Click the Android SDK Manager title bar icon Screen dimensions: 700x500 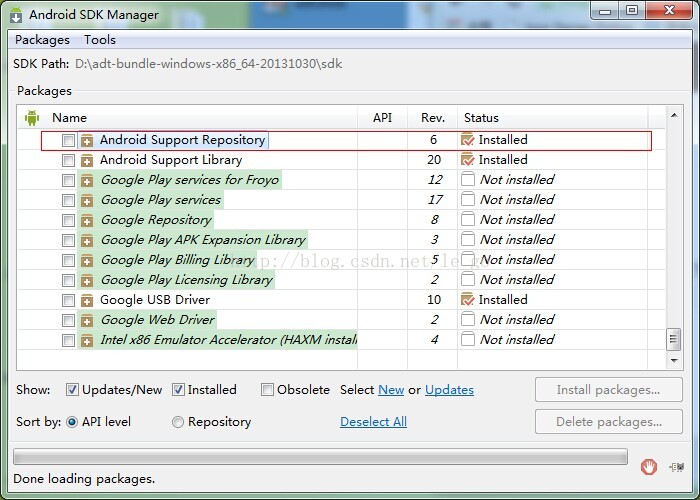pyautogui.click(x=16, y=15)
